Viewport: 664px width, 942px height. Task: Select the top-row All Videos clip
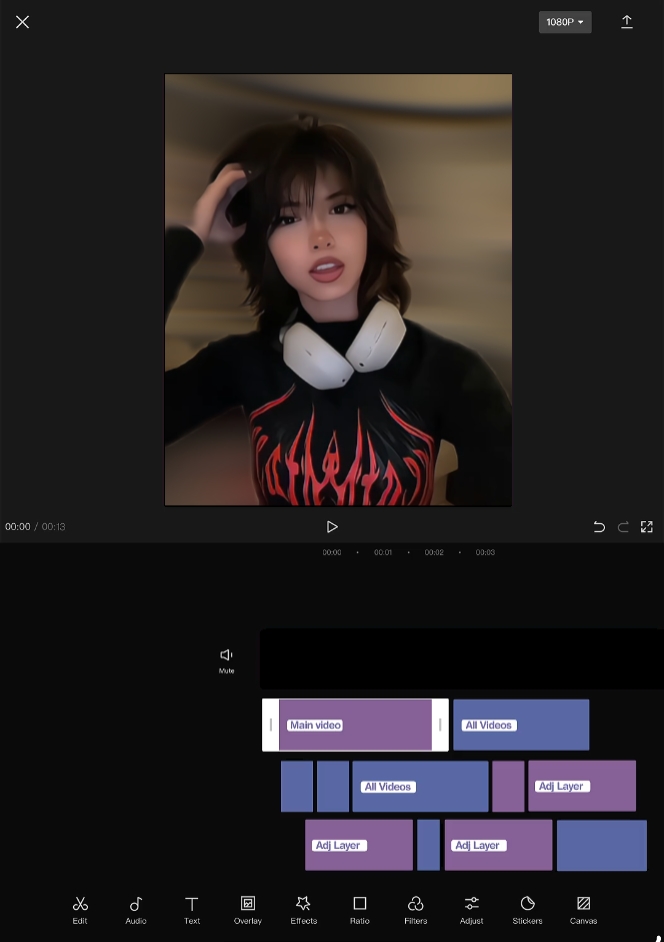(x=521, y=725)
